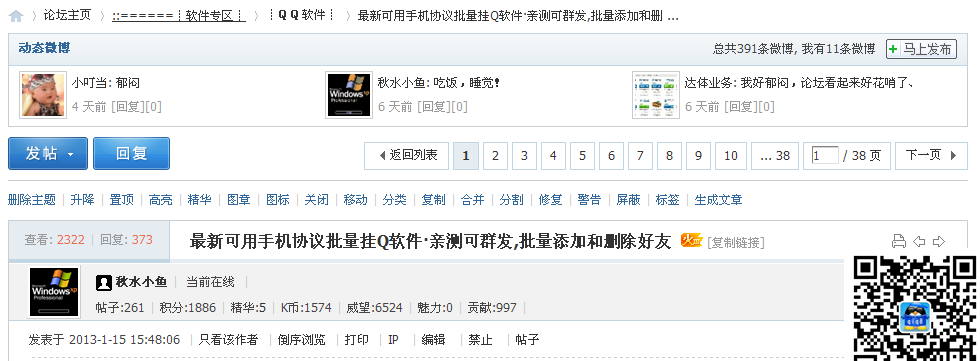Viewport: 980px width, 361px height.
Task: Click the user icon before 秋水小鱼 name
Action: point(104,283)
